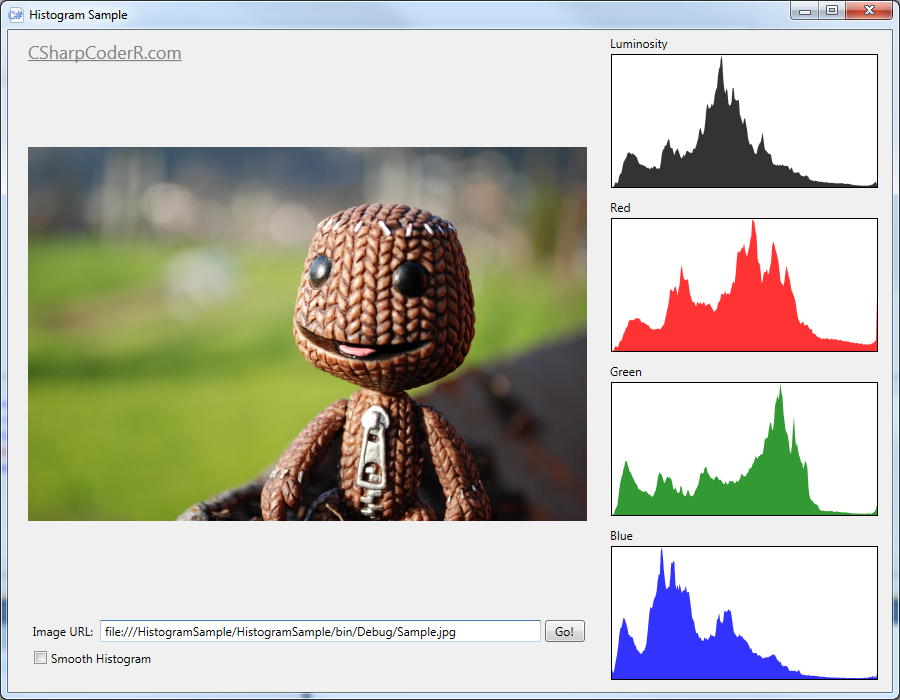
Task: Click the app icon in title bar
Action: (15, 14)
